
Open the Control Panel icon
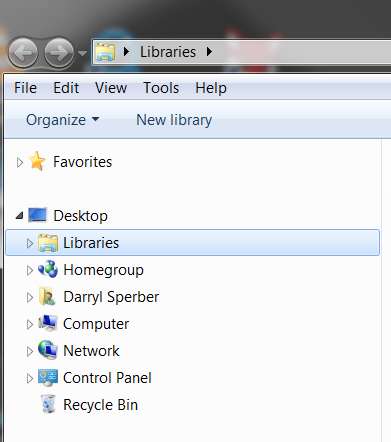pos(48,377)
